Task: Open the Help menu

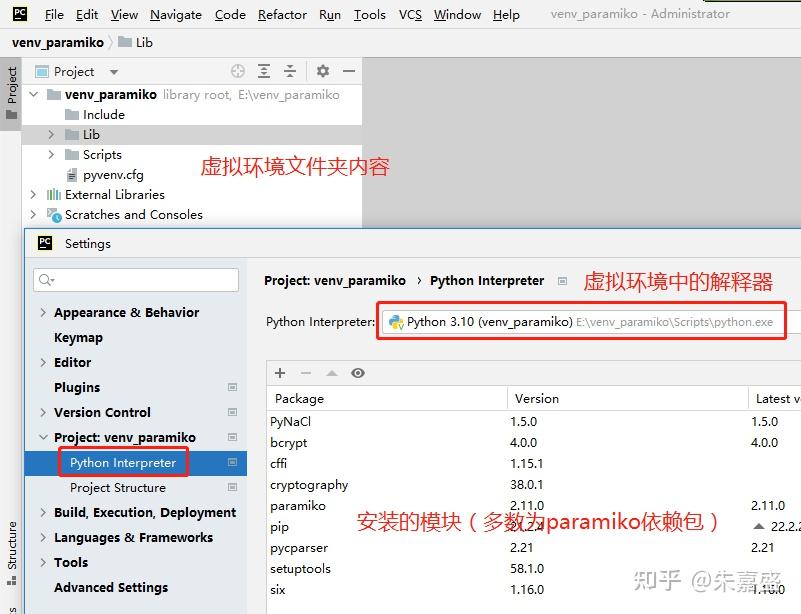Action: click(506, 15)
